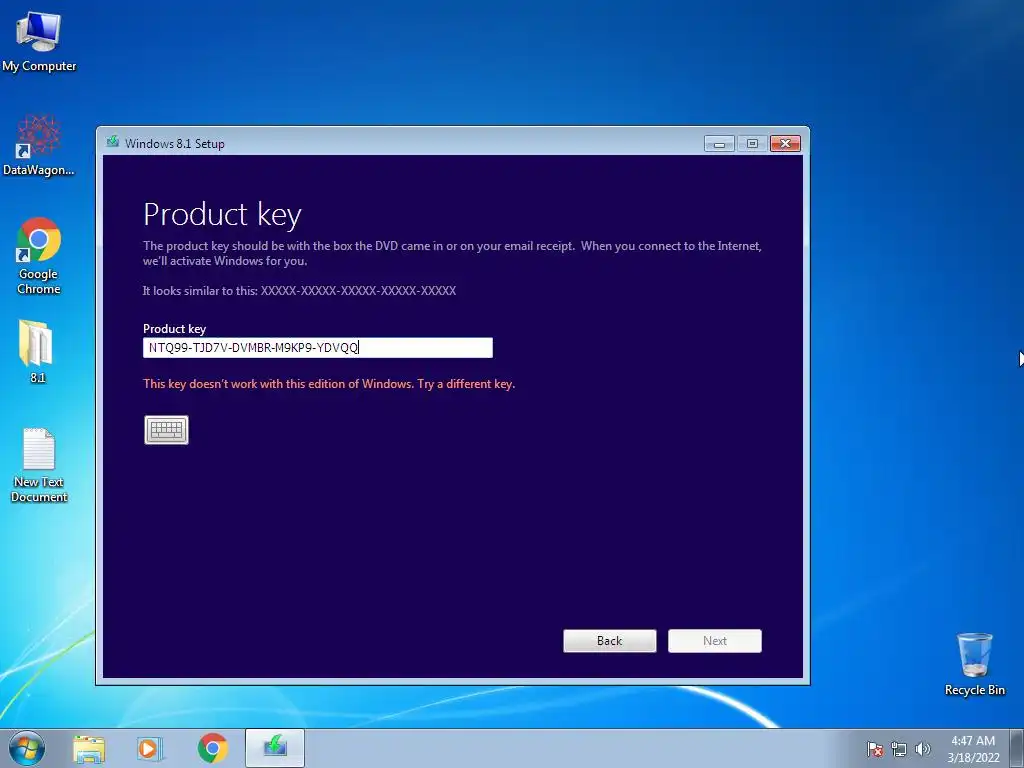
Task: Open the volume speaker tray icon
Action: [922, 749]
